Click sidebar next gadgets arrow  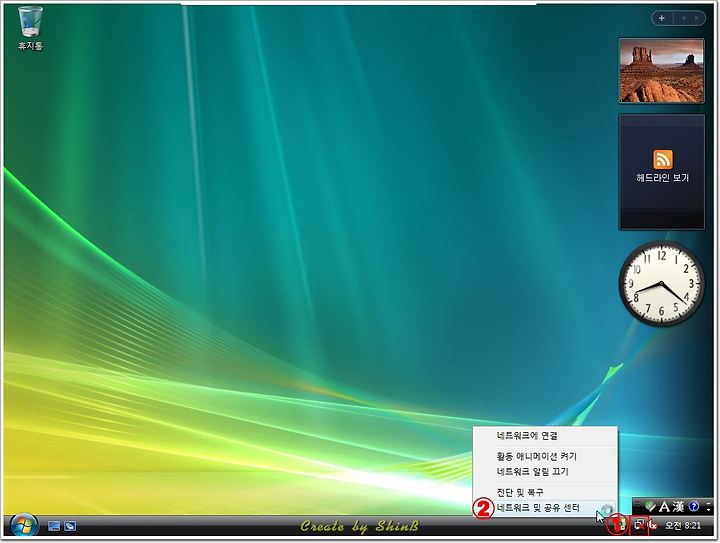tap(697, 18)
